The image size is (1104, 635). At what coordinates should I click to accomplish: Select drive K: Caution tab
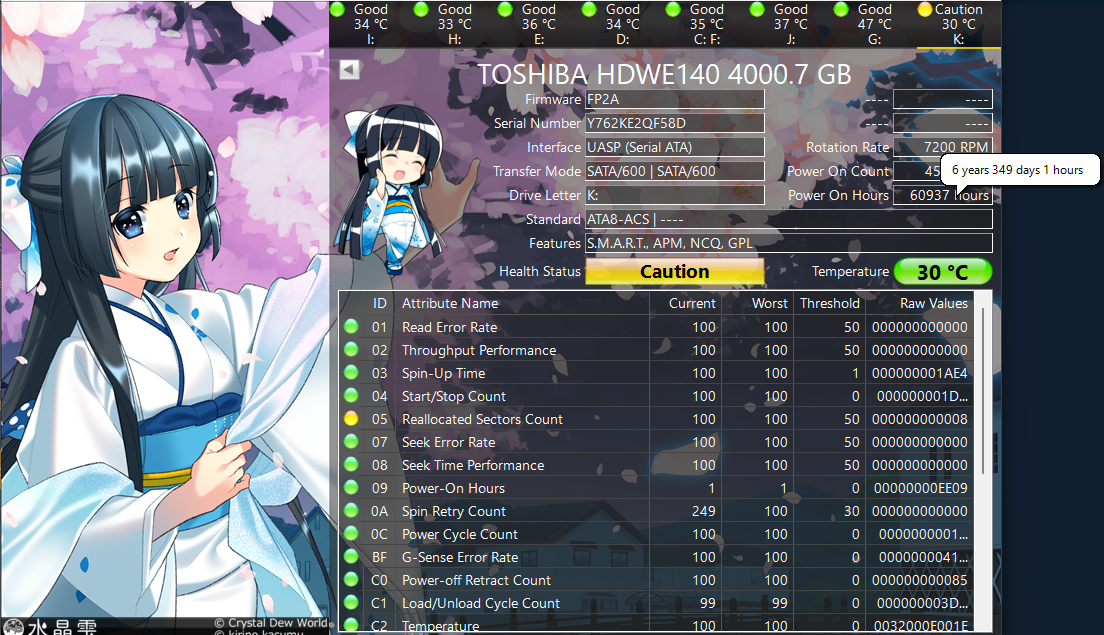[958, 24]
